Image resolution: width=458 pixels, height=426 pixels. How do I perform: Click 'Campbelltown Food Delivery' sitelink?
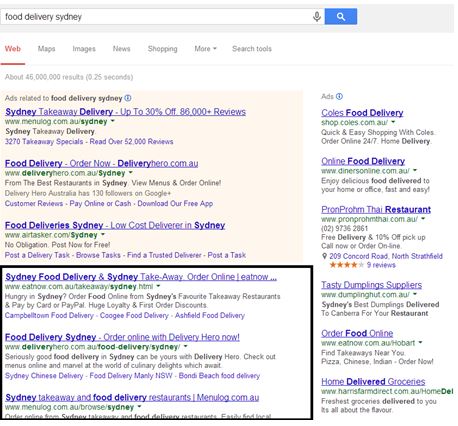click(x=49, y=316)
